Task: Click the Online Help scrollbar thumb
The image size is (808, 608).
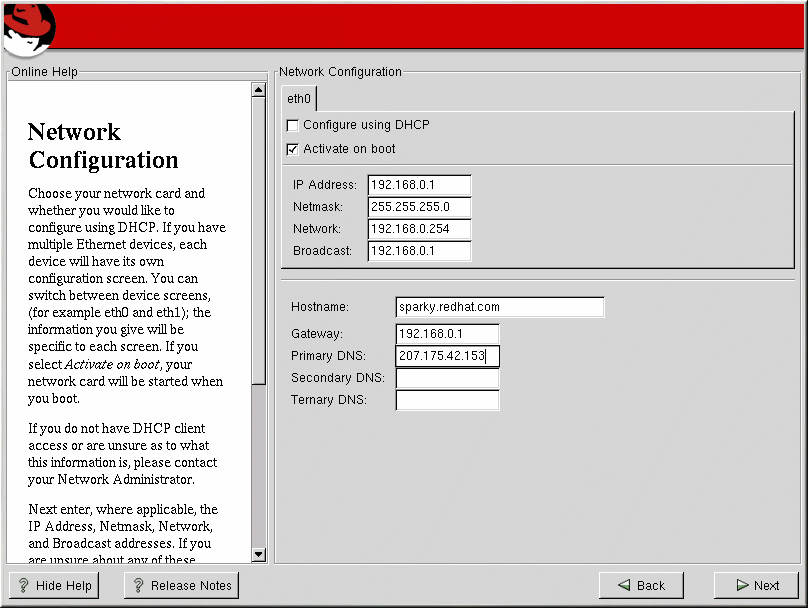Action: [259, 241]
